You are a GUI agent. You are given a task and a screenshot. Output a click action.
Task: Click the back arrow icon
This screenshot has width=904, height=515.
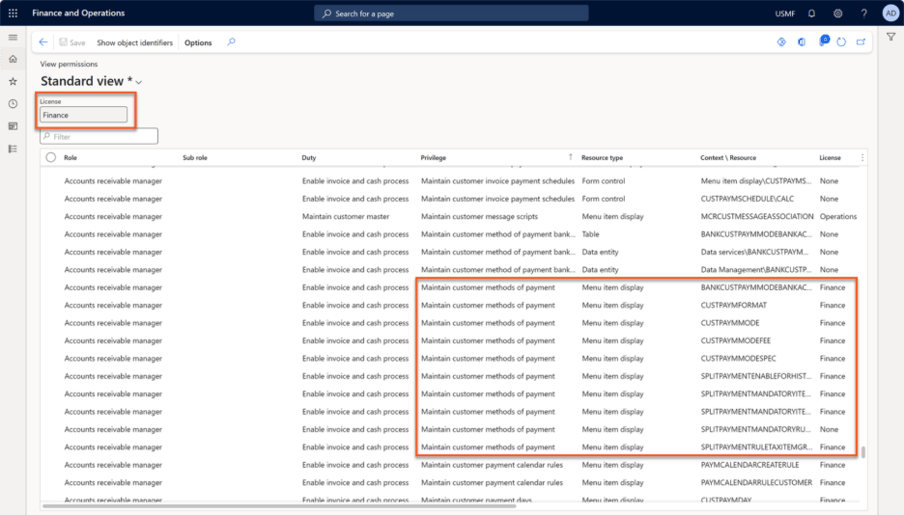click(x=43, y=42)
